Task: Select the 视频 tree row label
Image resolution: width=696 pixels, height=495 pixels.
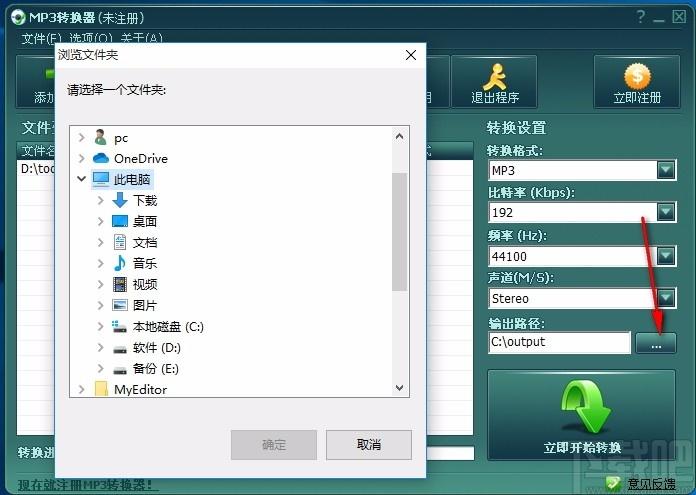Action: click(145, 284)
